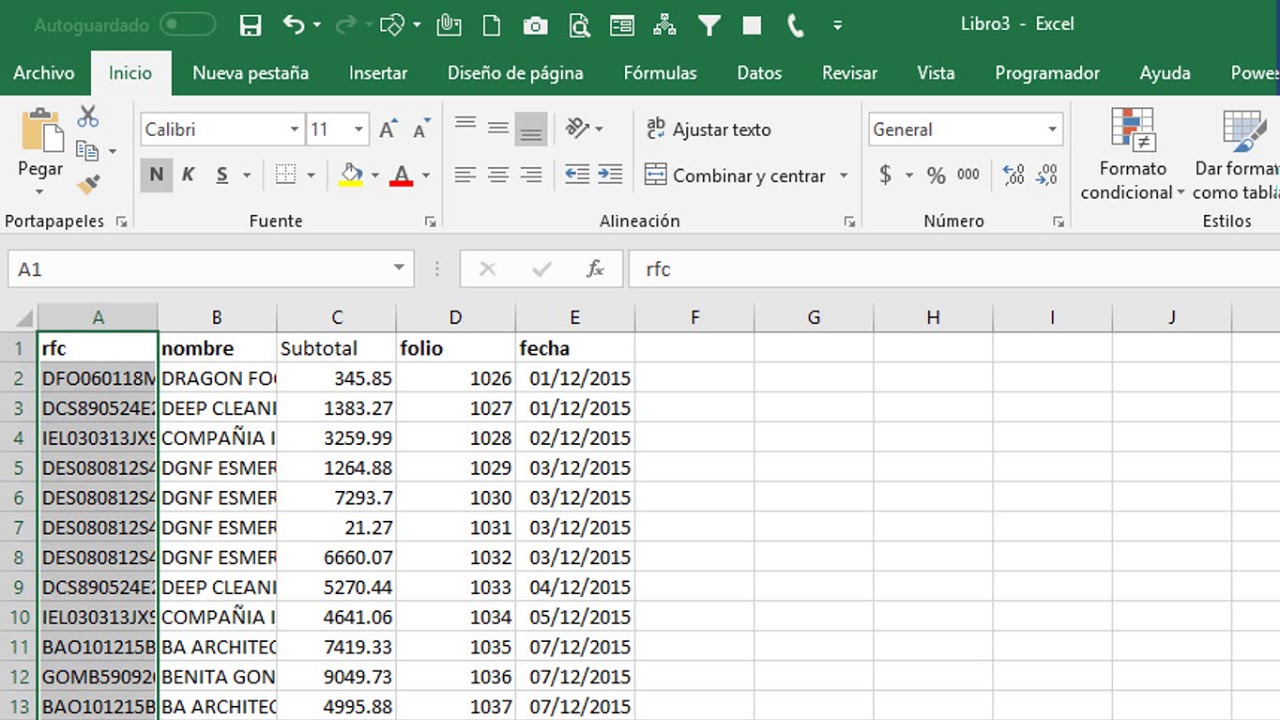Decrease decimal places
The width and height of the screenshot is (1280, 720).
[x=1047, y=175]
